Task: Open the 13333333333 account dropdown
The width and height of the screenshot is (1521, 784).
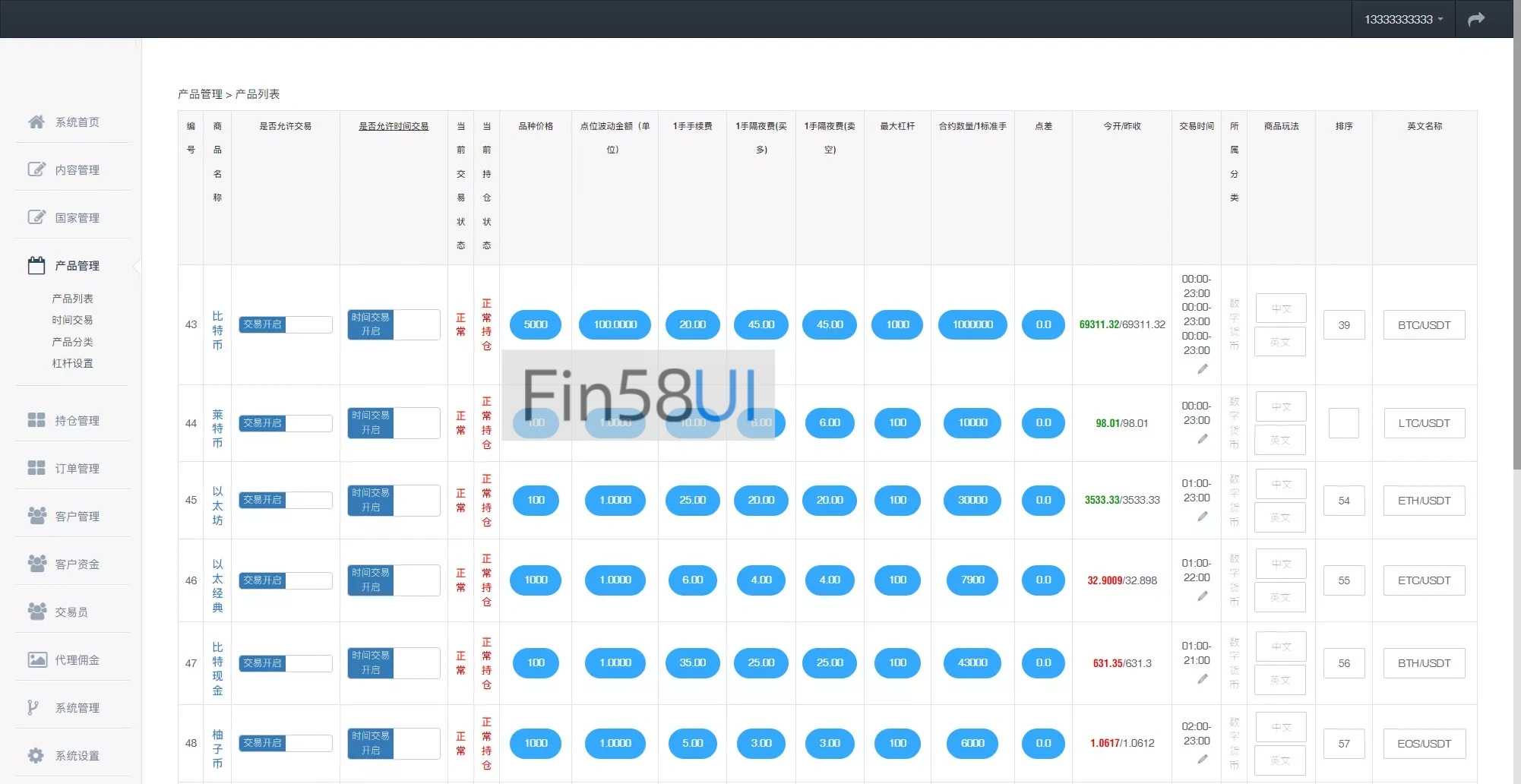Action: [x=1402, y=20]
